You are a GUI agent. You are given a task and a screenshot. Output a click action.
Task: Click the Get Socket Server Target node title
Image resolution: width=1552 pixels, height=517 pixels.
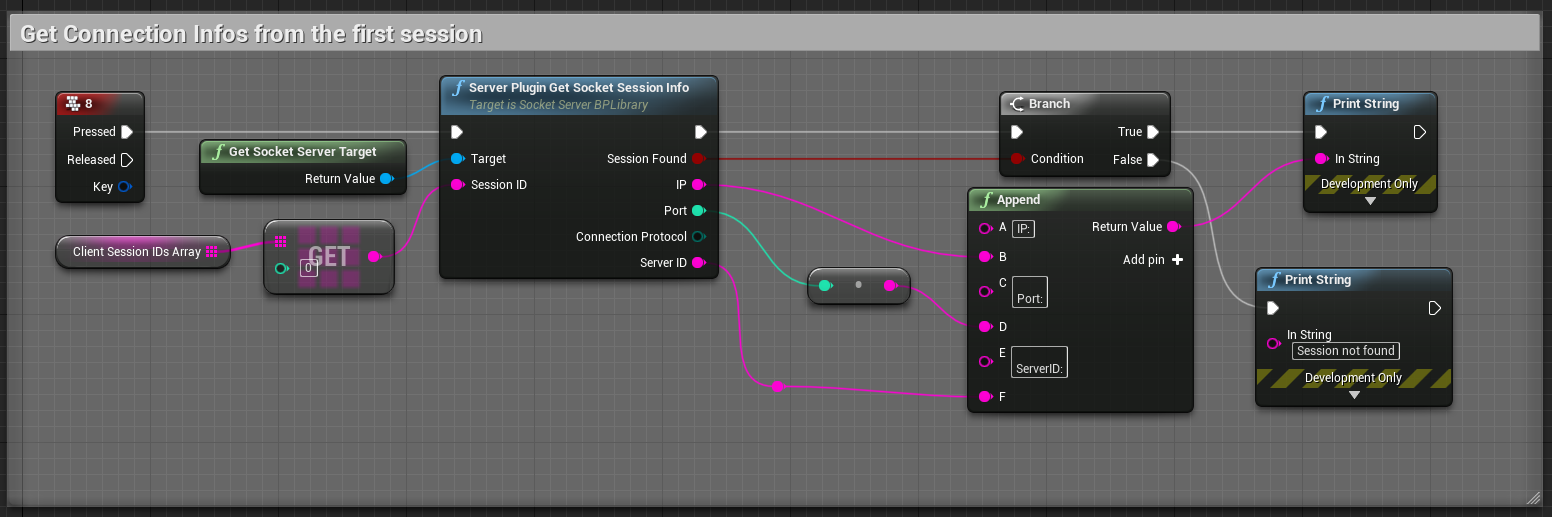pyautogui.click(x=302, y=152)
